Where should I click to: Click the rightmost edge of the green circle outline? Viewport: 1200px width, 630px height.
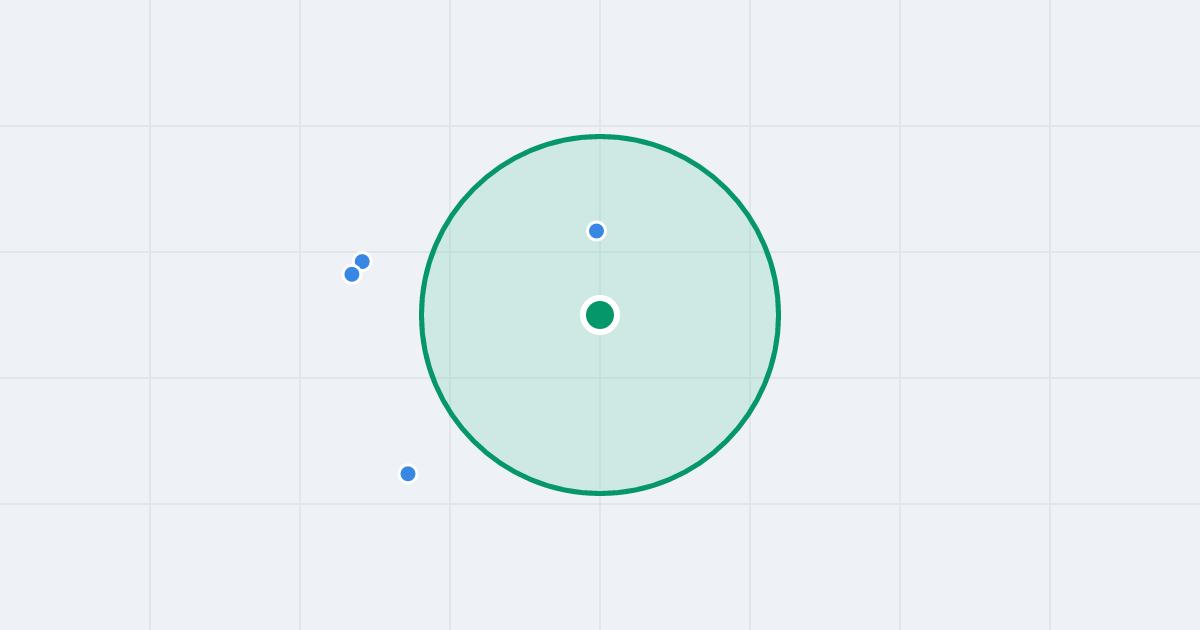tap(778, 315)
